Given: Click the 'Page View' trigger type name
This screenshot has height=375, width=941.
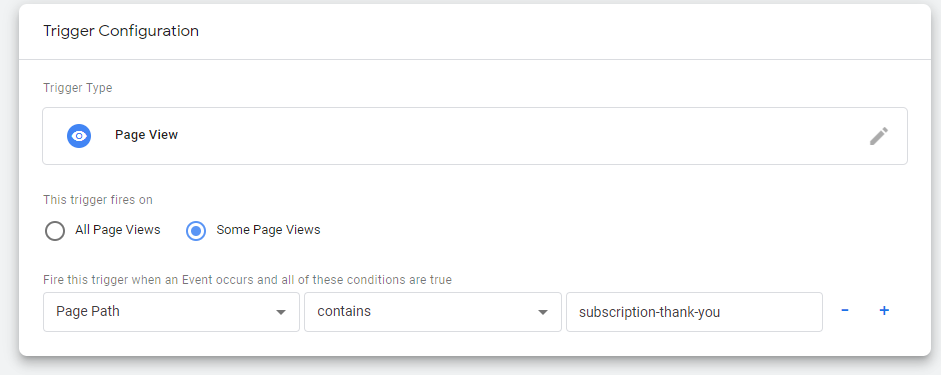Looking at the screenshot, I should pos(146,135).
